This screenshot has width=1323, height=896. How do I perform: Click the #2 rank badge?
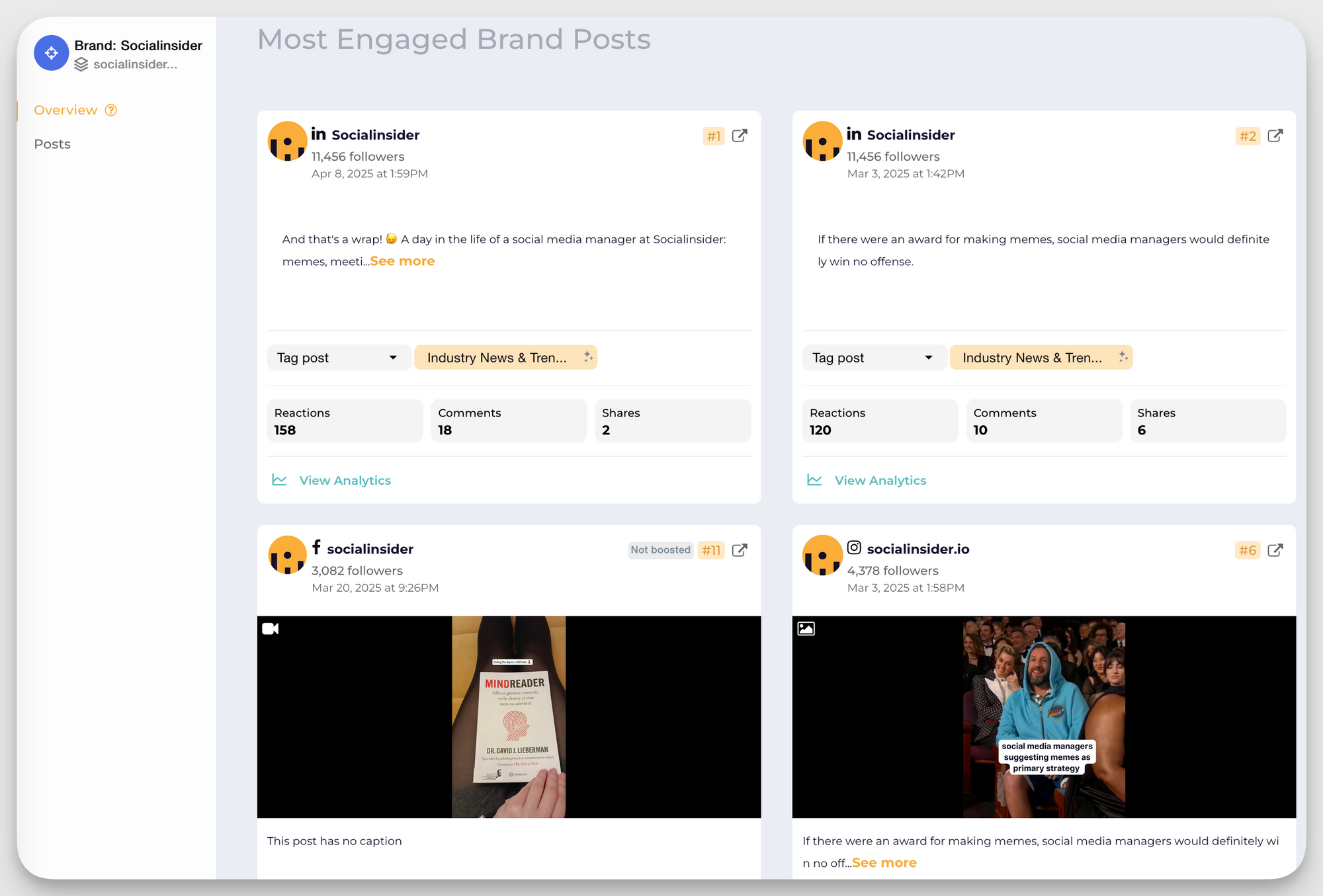(1248, 136)
